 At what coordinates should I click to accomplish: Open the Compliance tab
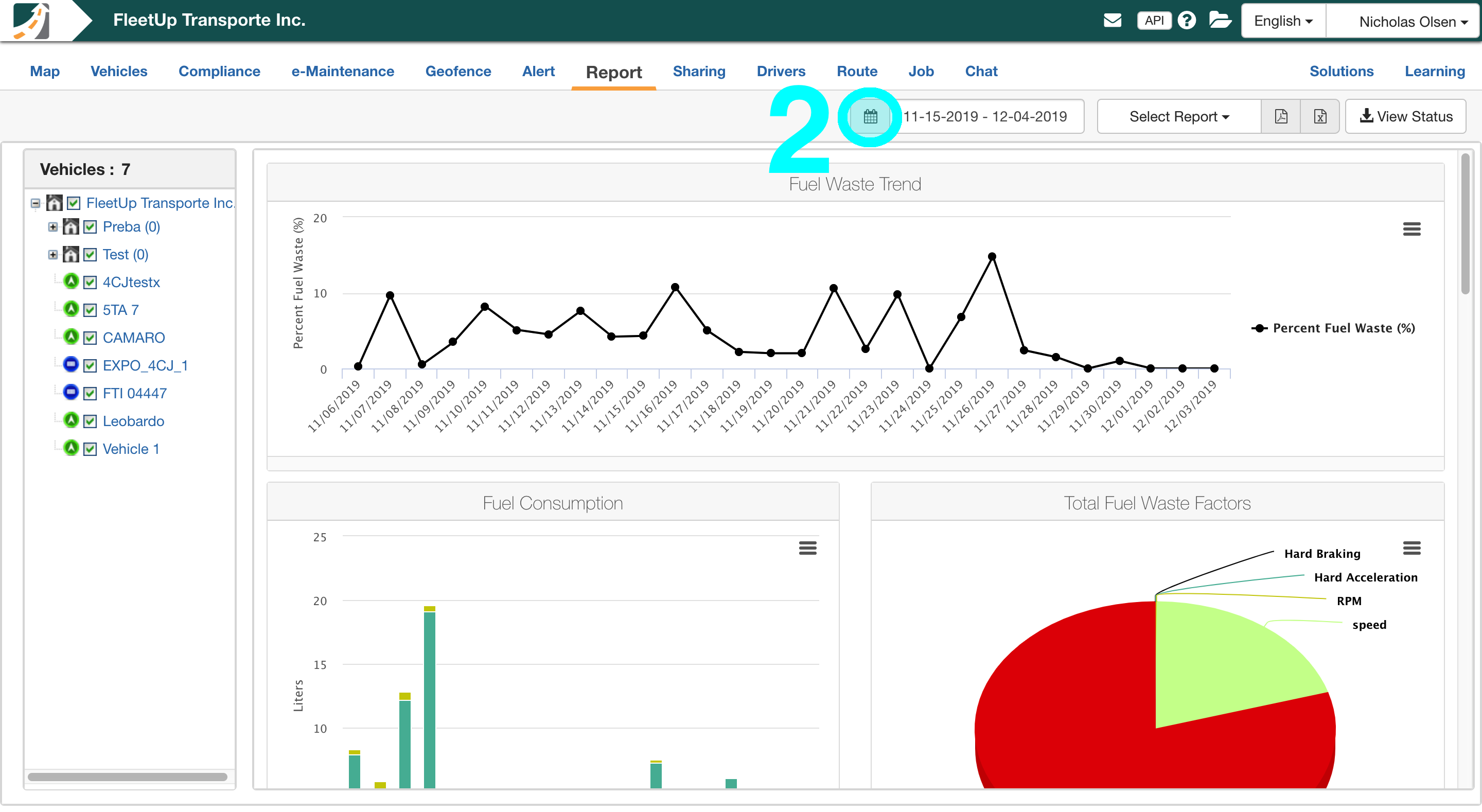click(x=219, y=72)
